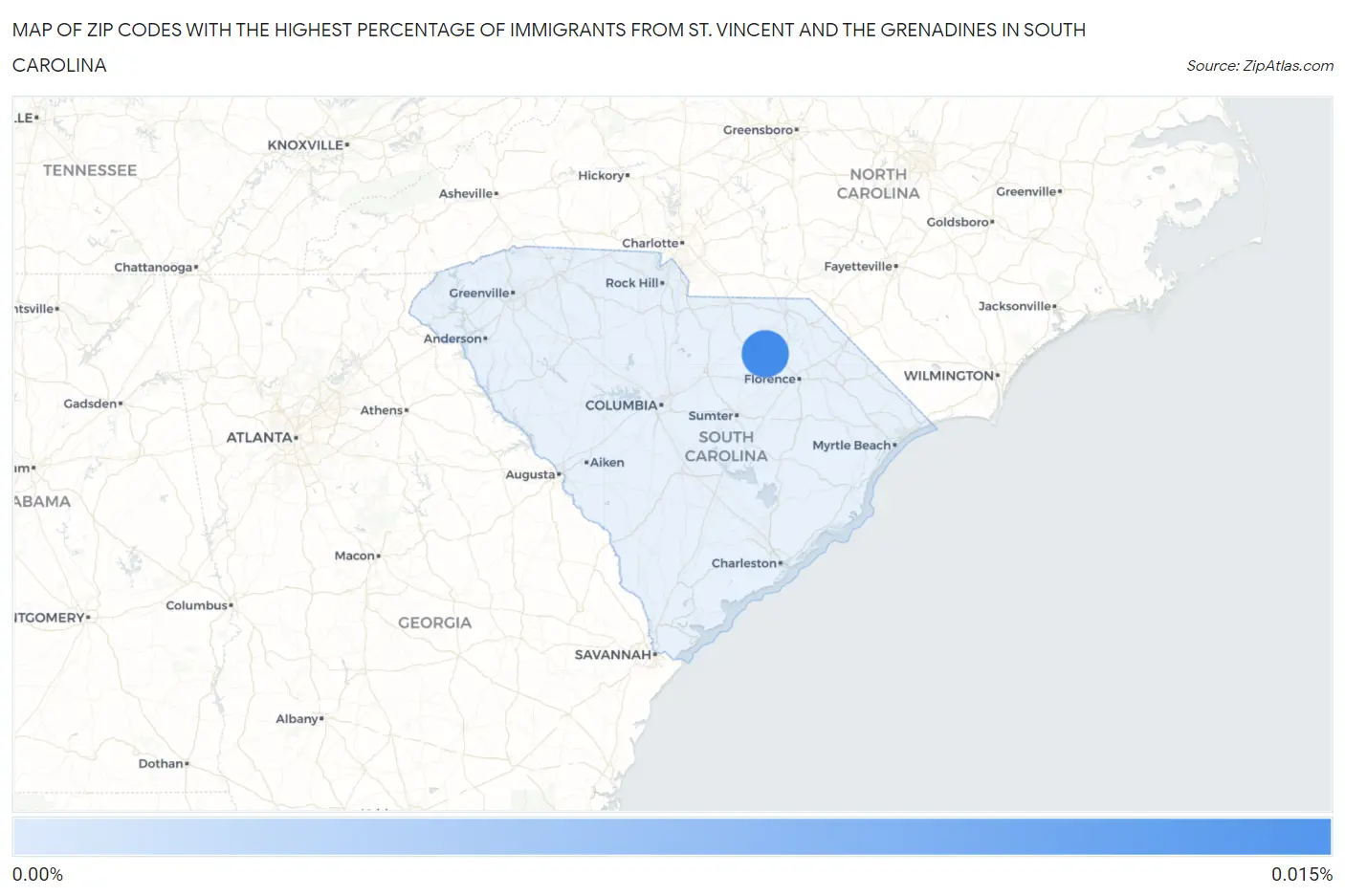Screen dimensions: 1345x896
Task: Click the color gradient legend bar
Action: [672, 837]
